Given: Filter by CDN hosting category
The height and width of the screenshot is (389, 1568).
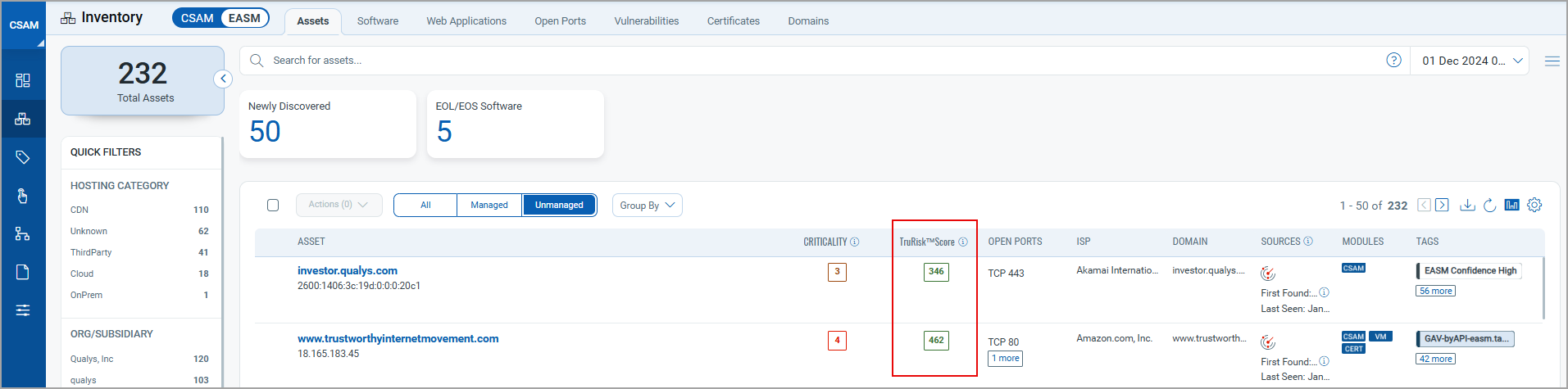Looking at the screenshot, I should pyautogui.click(x=139, y=210).
